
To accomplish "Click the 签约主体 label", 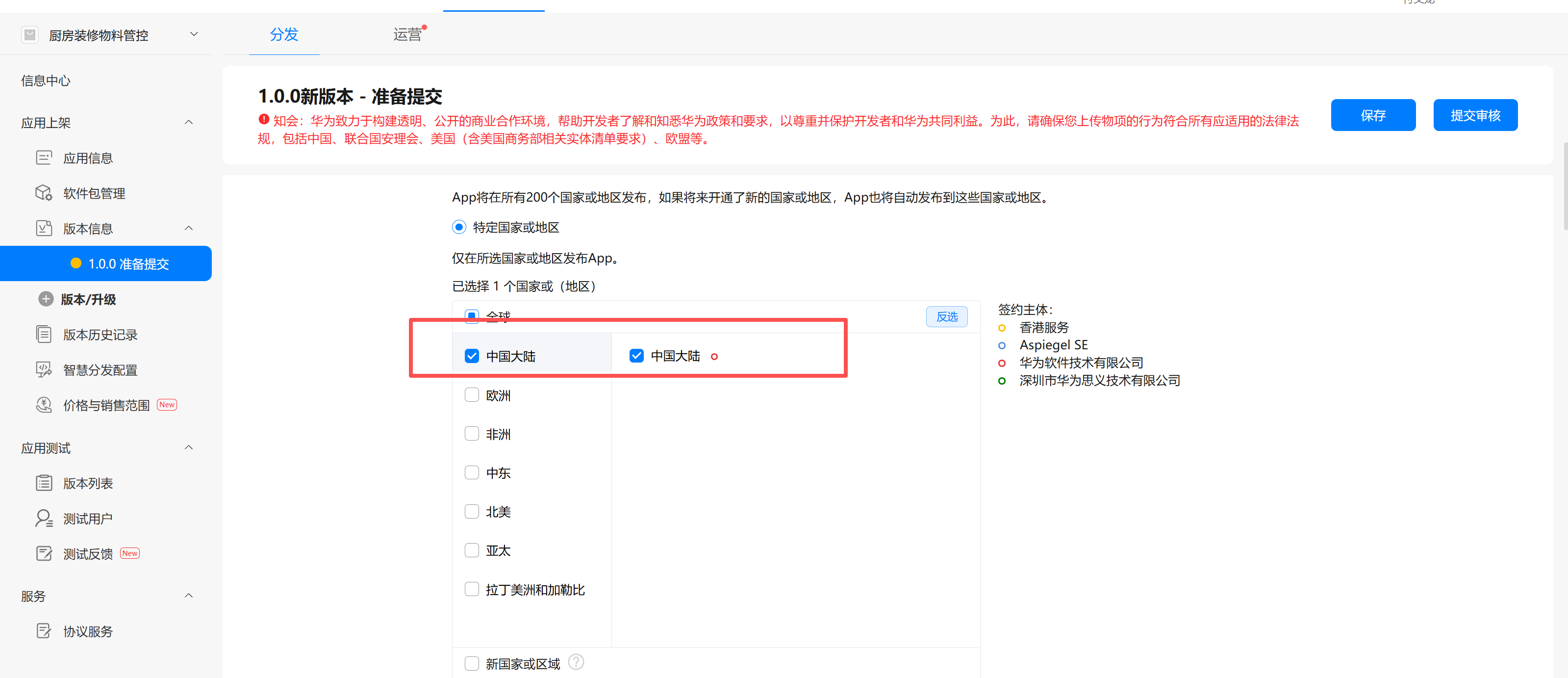I will click(1025, 310).
